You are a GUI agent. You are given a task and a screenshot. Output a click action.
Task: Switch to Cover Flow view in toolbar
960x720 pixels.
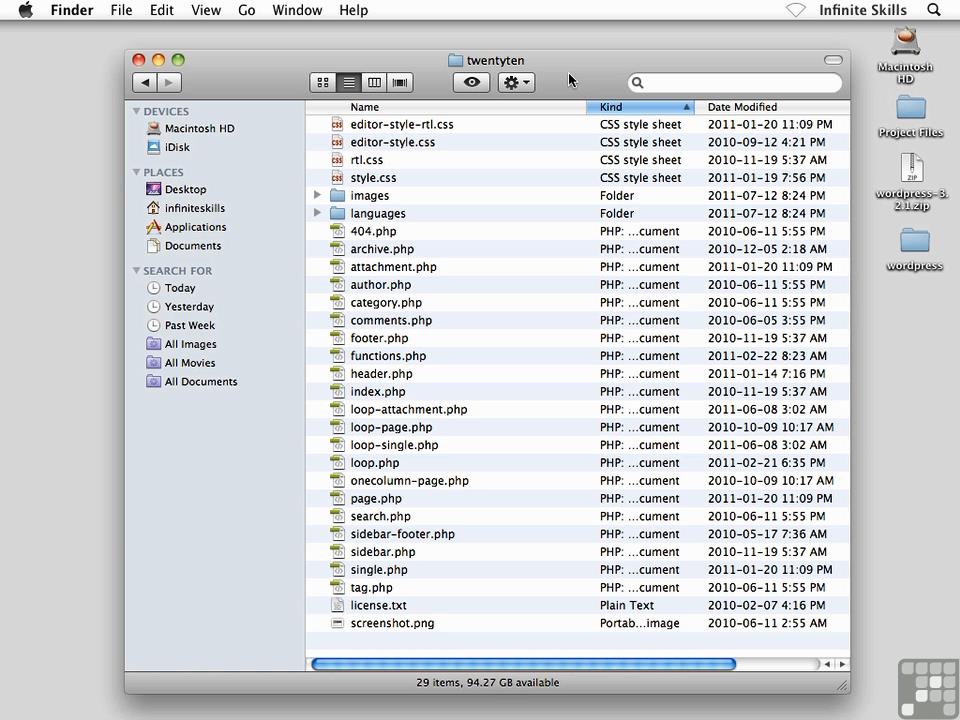[400, 82]
